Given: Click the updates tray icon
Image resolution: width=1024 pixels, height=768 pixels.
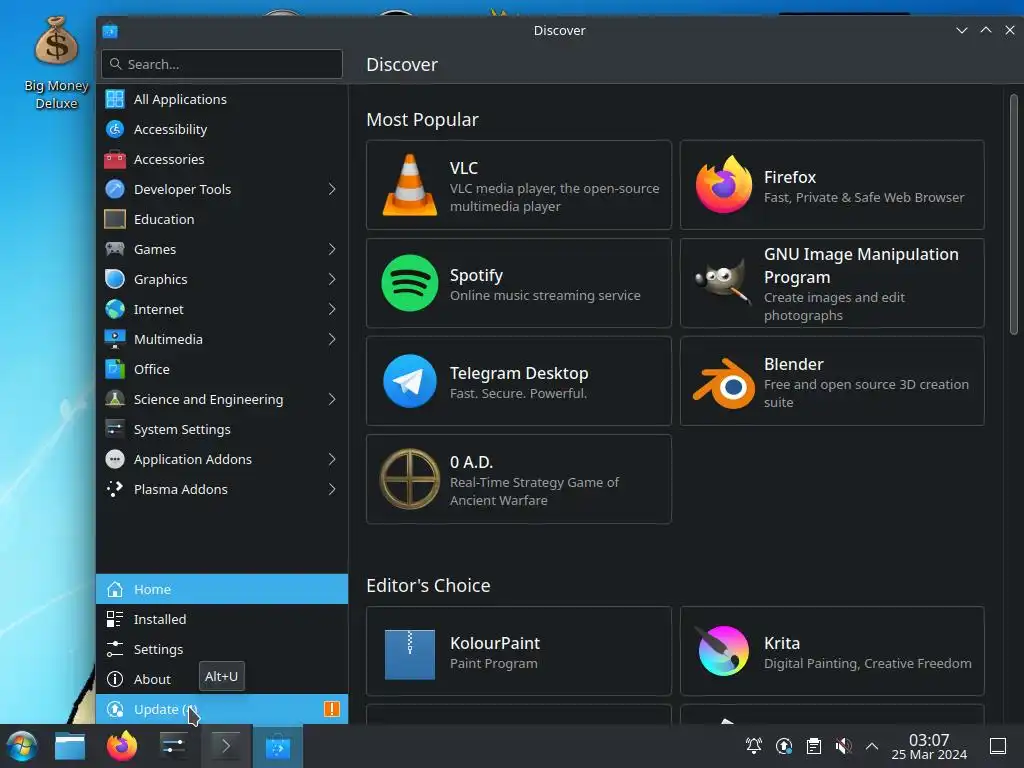Looking at the screenshot, I should (784, 746).
